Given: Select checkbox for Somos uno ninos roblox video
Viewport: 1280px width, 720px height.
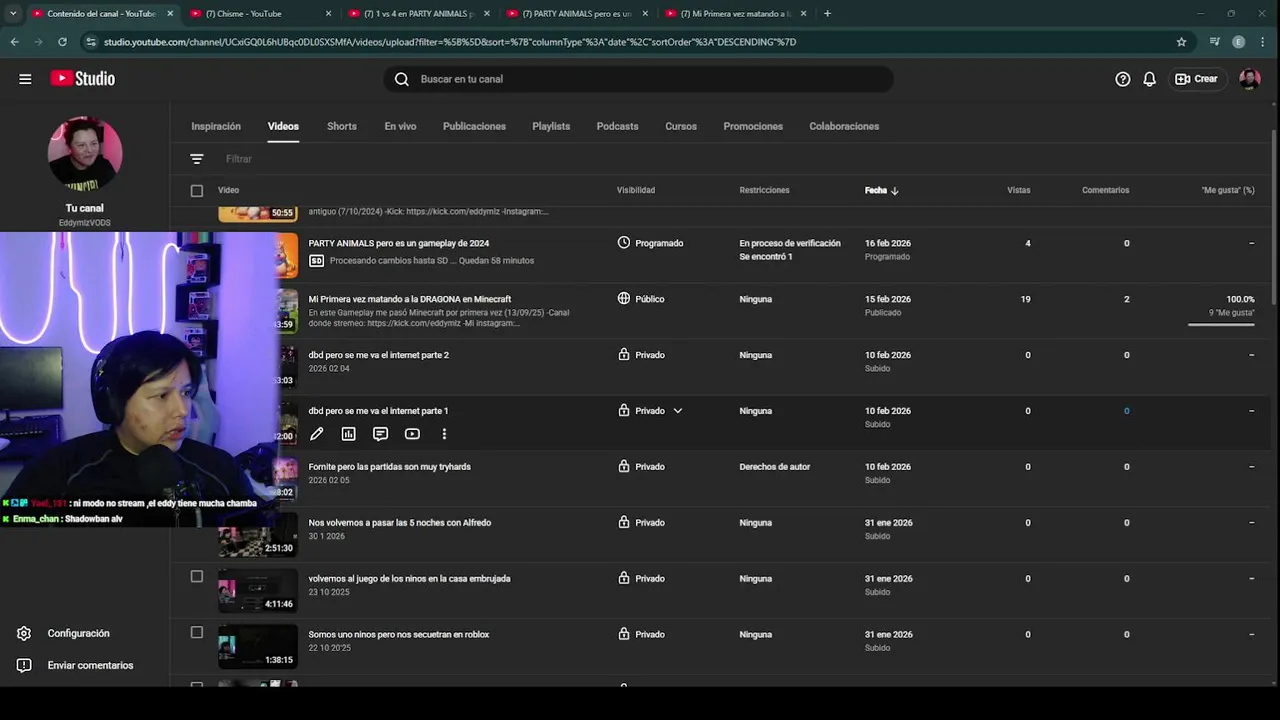Looking at the screenshot, I should click(x=197, y=633).
